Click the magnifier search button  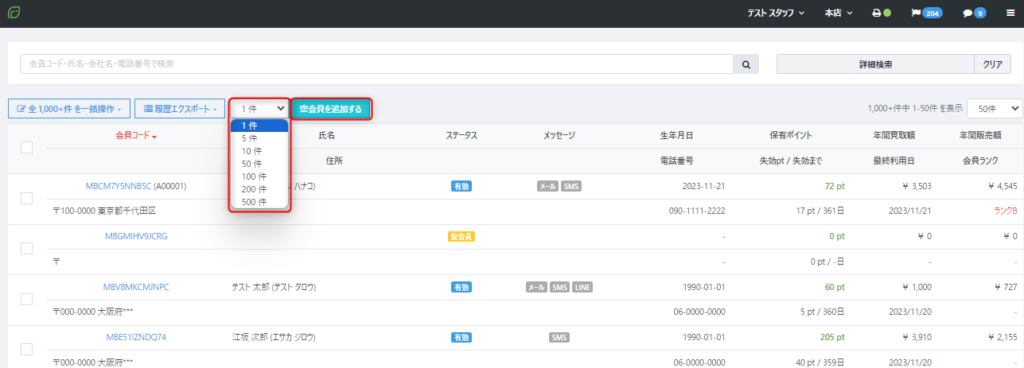(746, 64)
